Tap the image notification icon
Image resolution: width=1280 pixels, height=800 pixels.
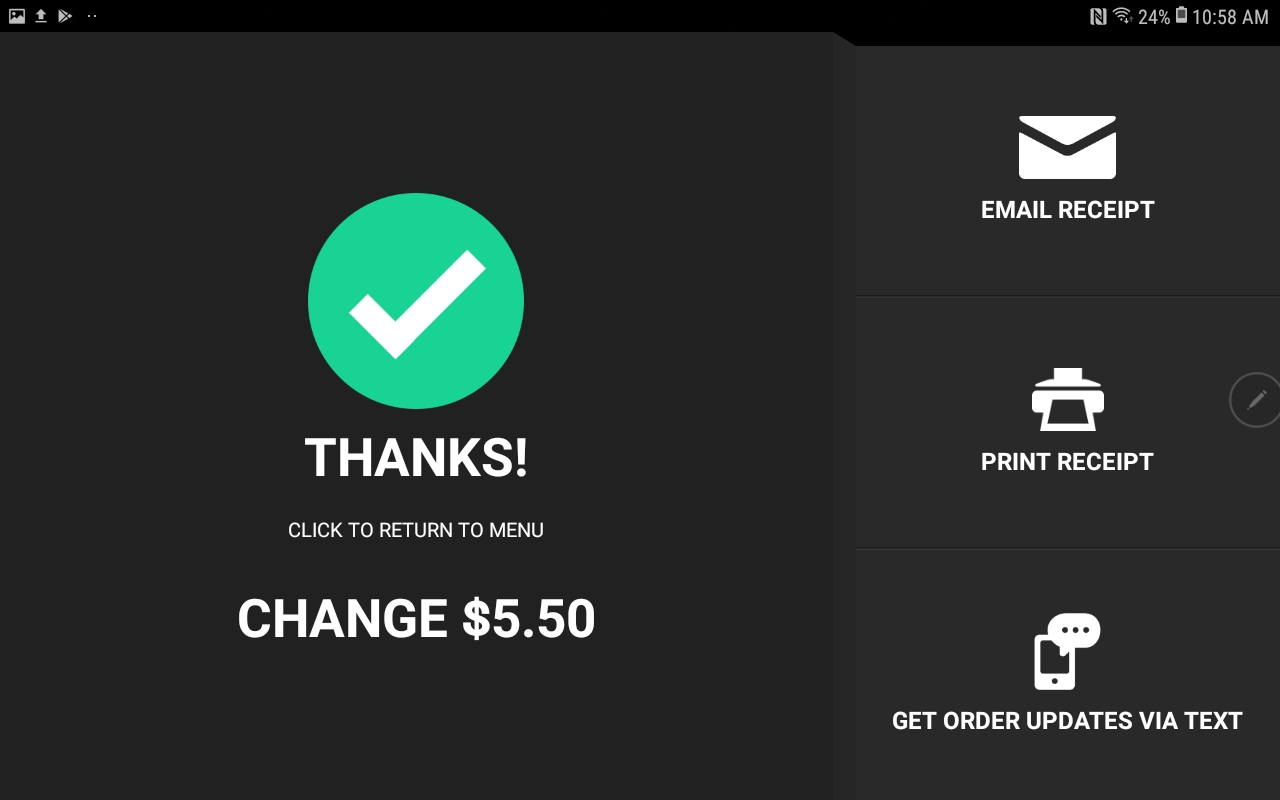pos(17,16)
